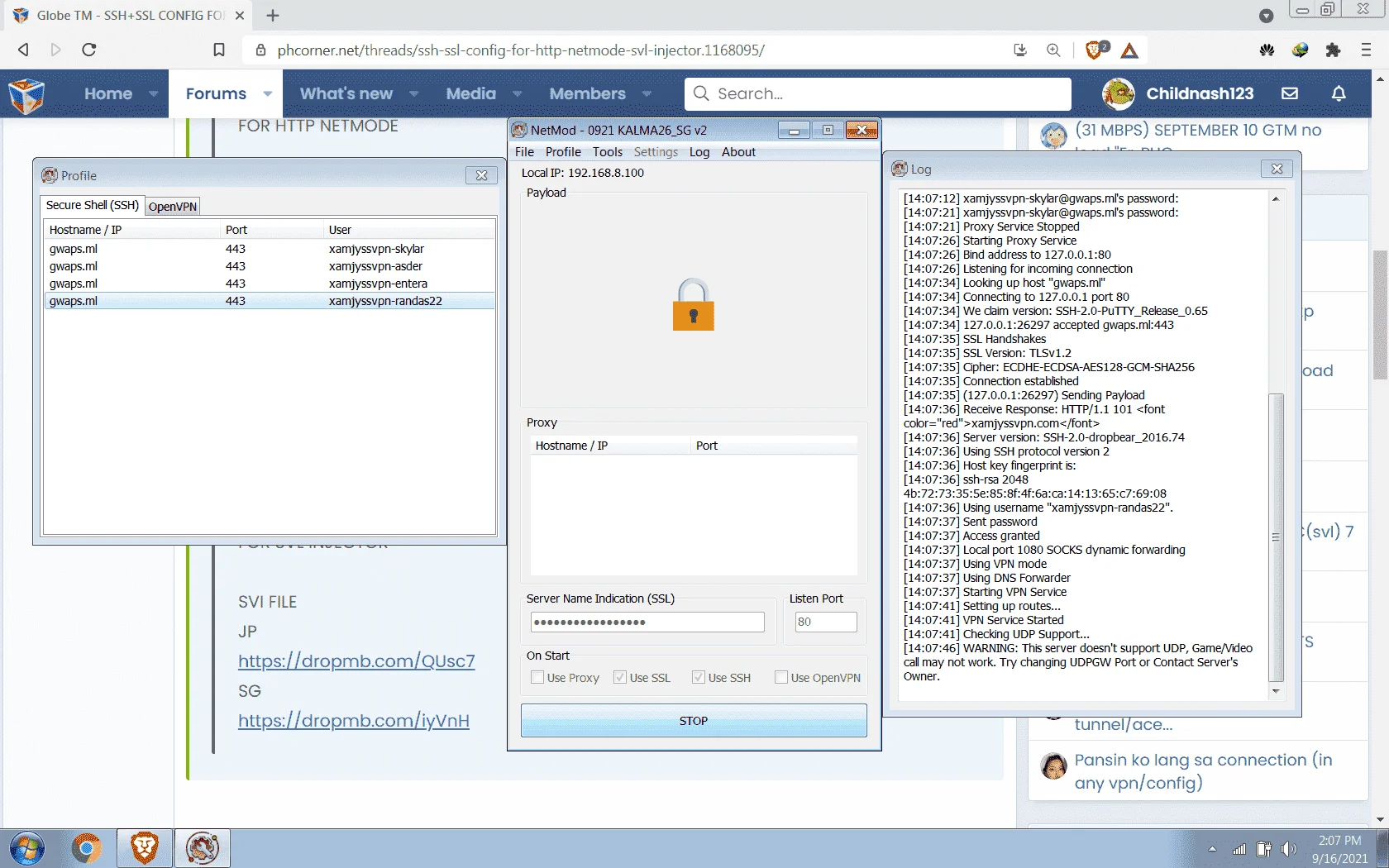Screen dimensions: 1389x868
Task: Open the browser main menu
Action: pyautogui.click(x=1366, y=50)
